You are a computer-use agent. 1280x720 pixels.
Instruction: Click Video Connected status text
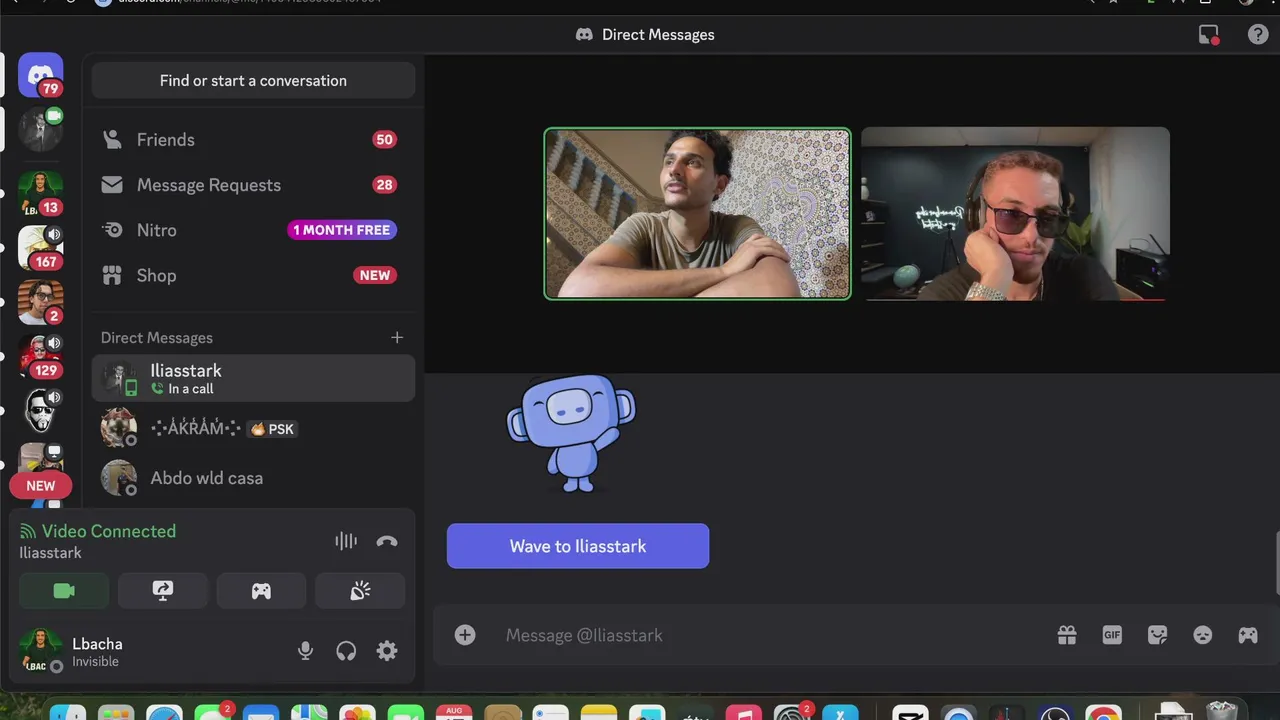pyautogui.click(x=109, y=531)
